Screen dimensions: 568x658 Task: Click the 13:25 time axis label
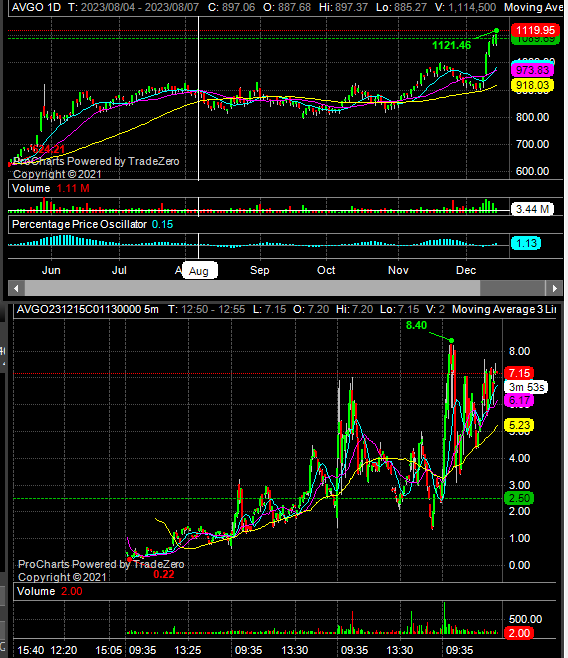click(x=188, y=650)
